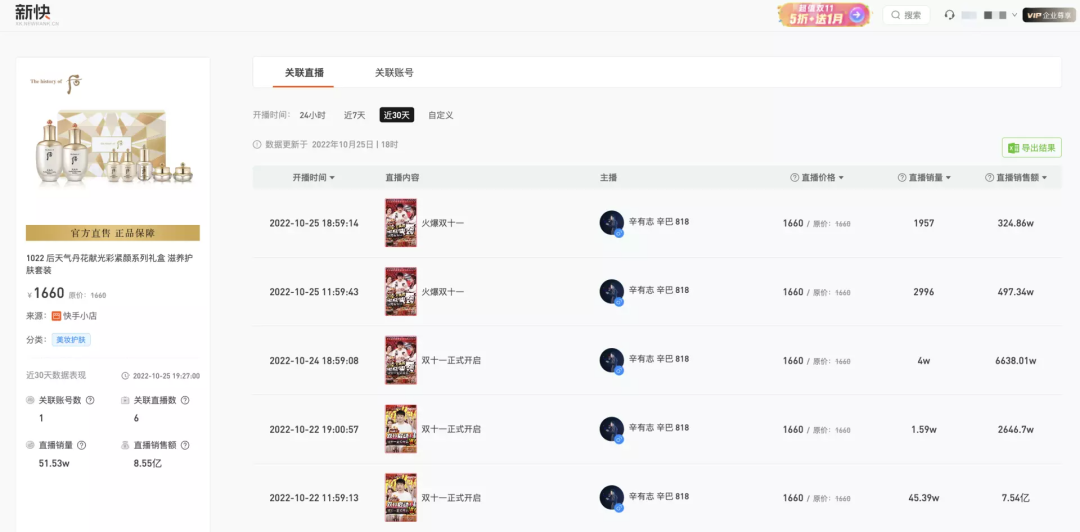The width and height of the screenshot is (1080, 532).
Task: Click the 美妆护肤 category tag
Action: tap(71, 340)
